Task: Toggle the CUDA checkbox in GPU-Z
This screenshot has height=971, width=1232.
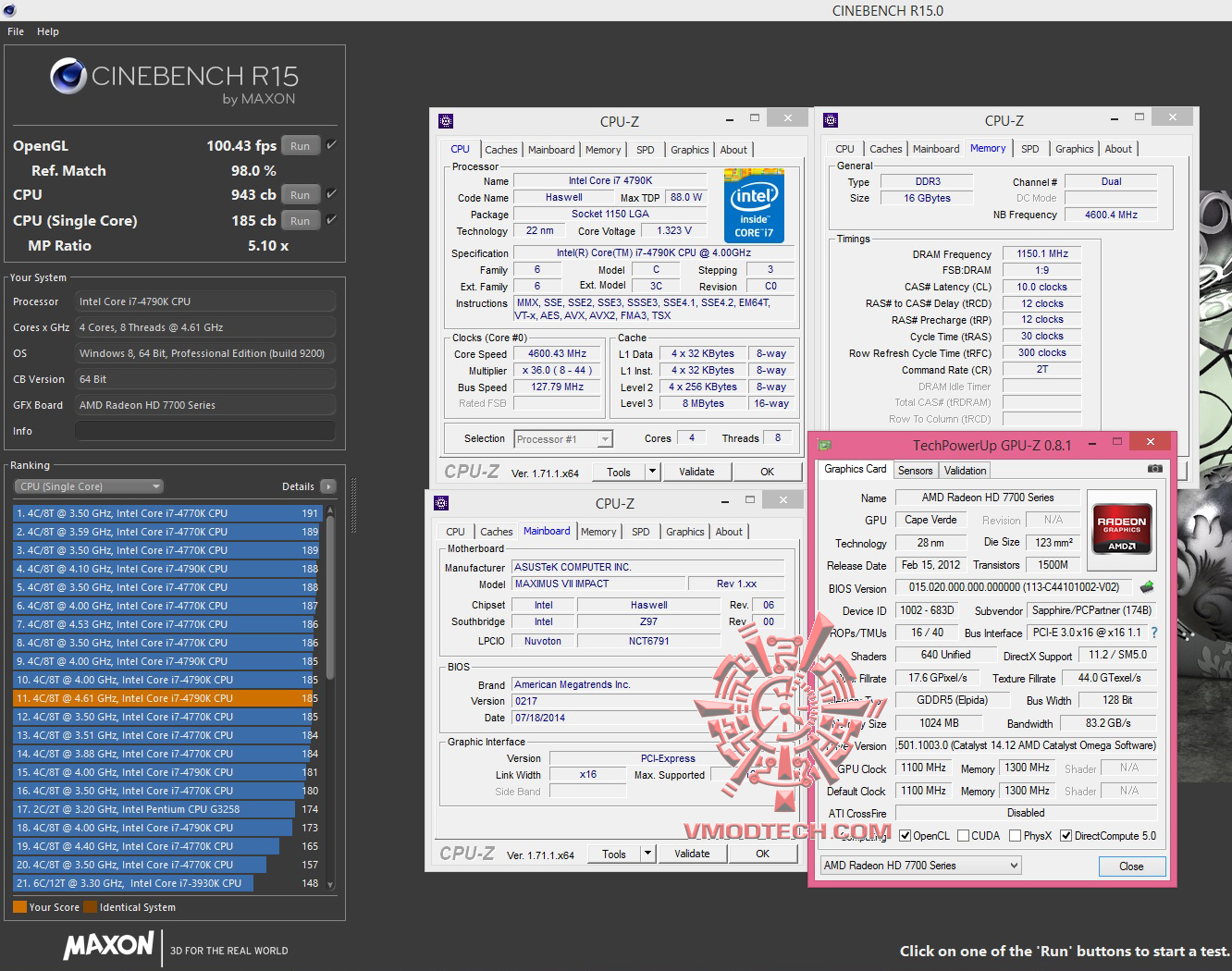Action: (964, 836)
